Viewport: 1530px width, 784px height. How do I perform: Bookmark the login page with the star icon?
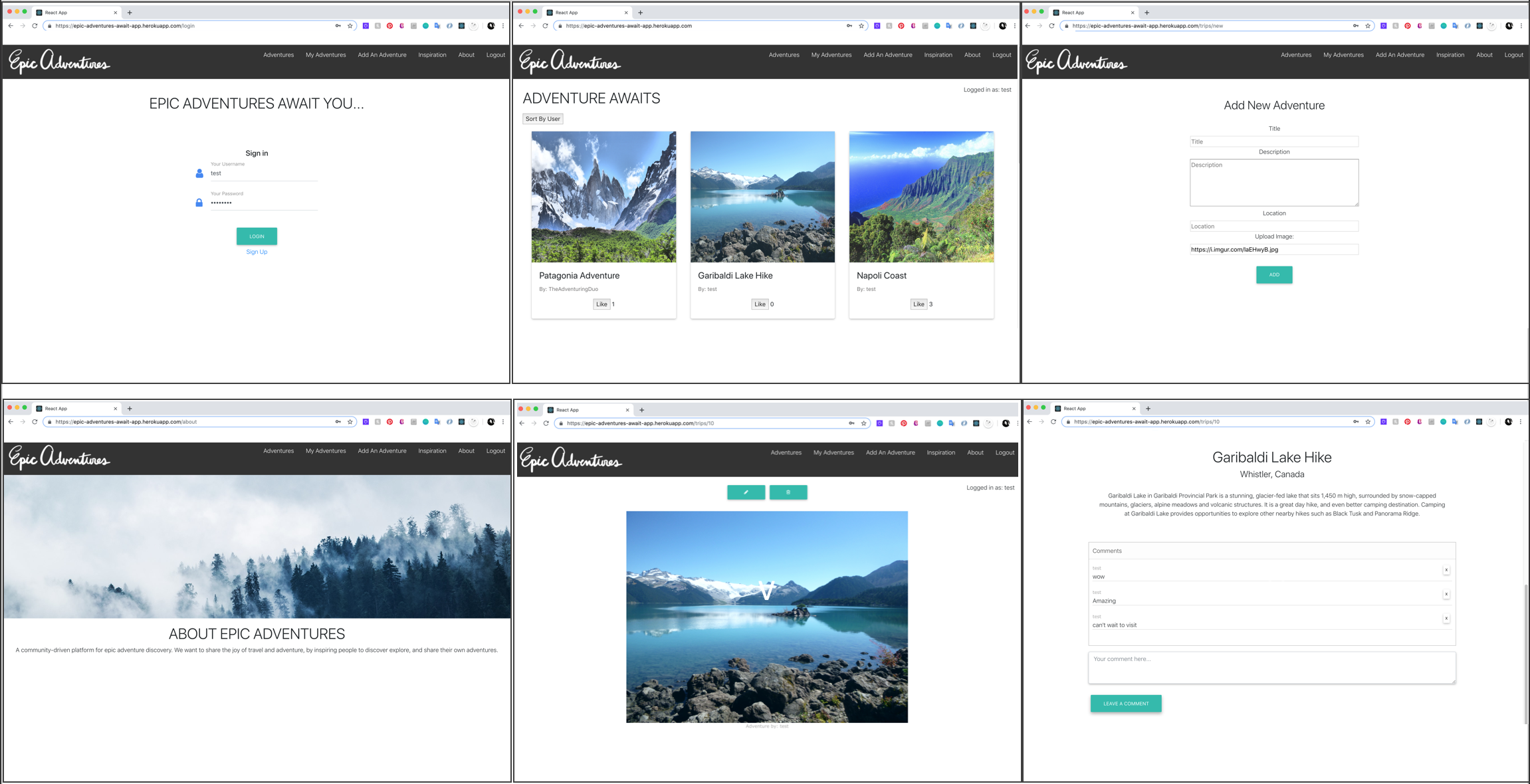tap(349, 25)
